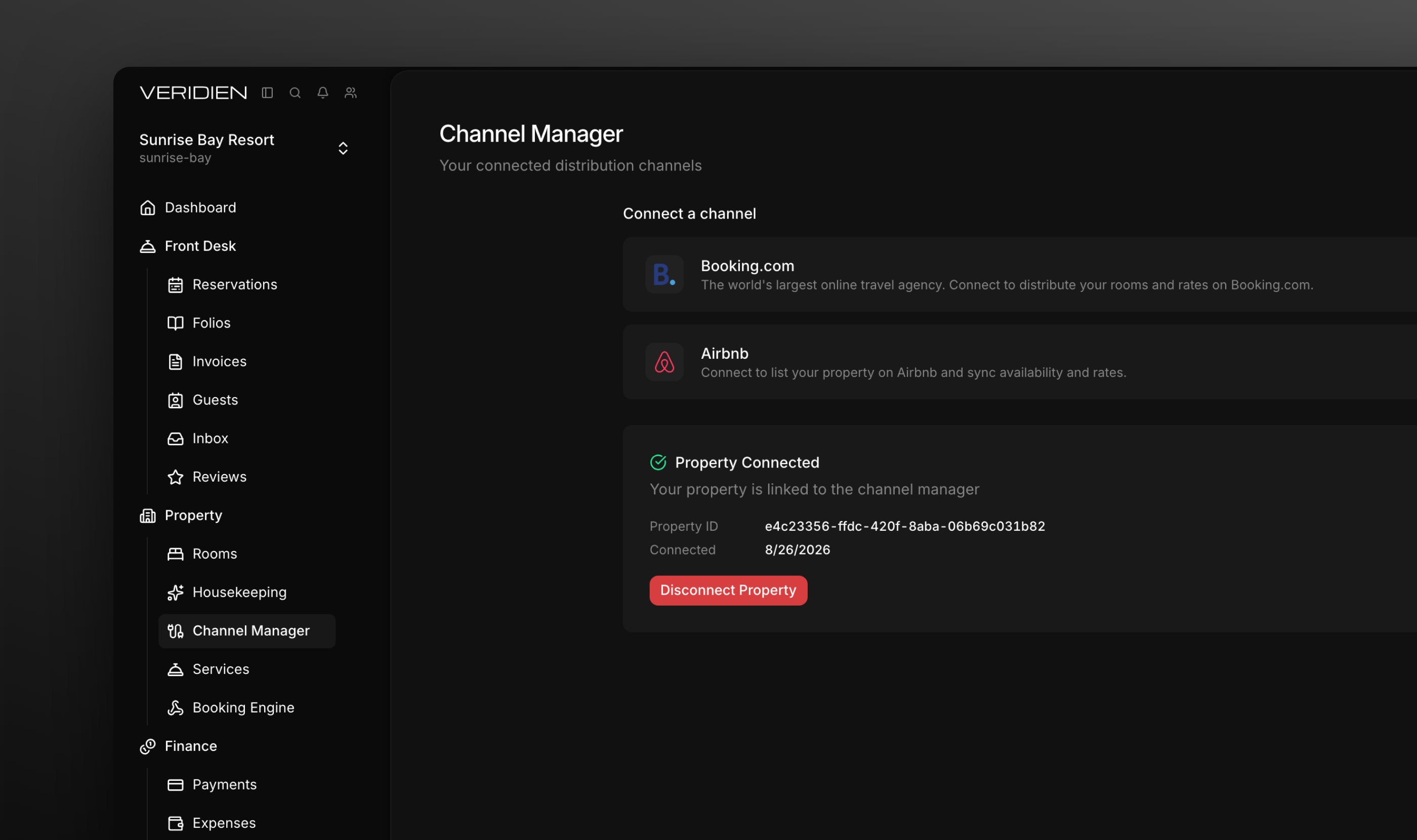Image resolution: width=1417 pixels, height=840 pixels.
Task: Click the Dashboard home icon
Action: (147, 207)
